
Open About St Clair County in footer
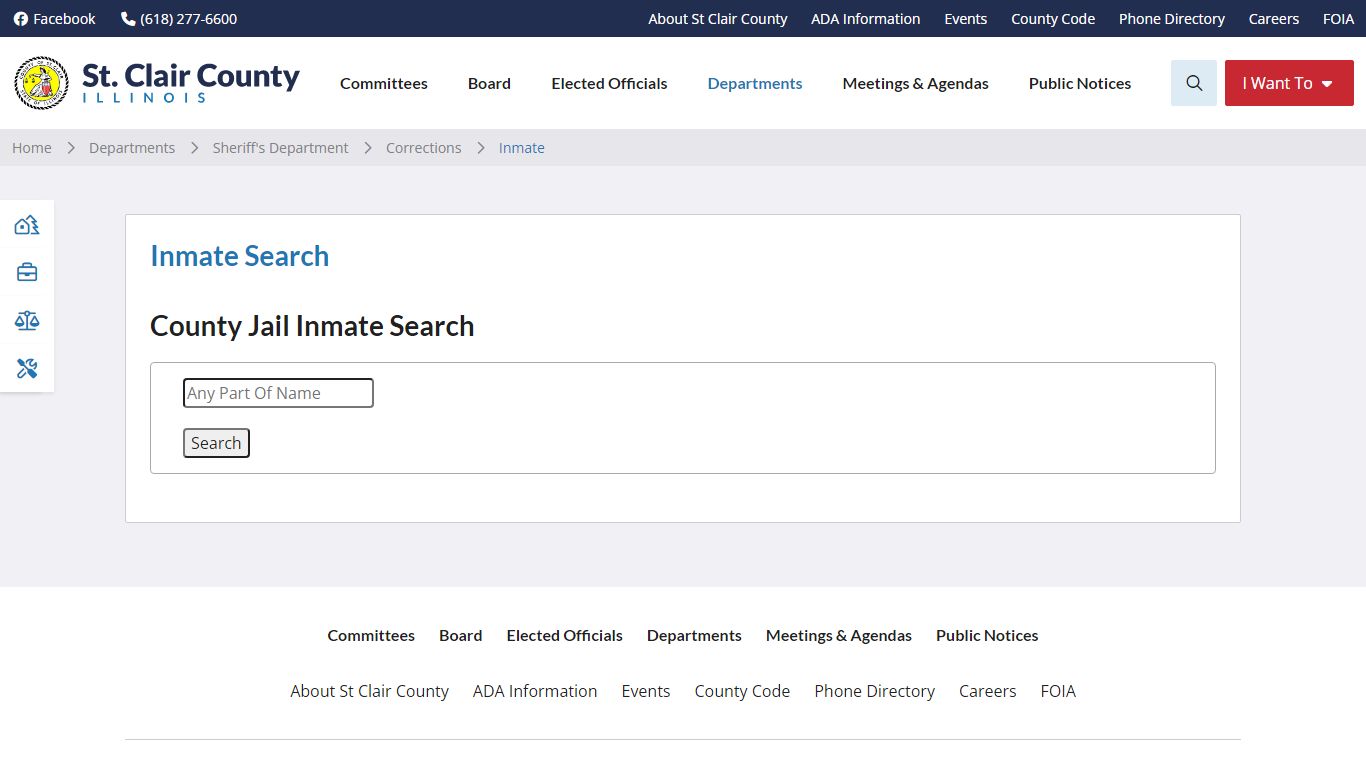click(x=370, y=691)
